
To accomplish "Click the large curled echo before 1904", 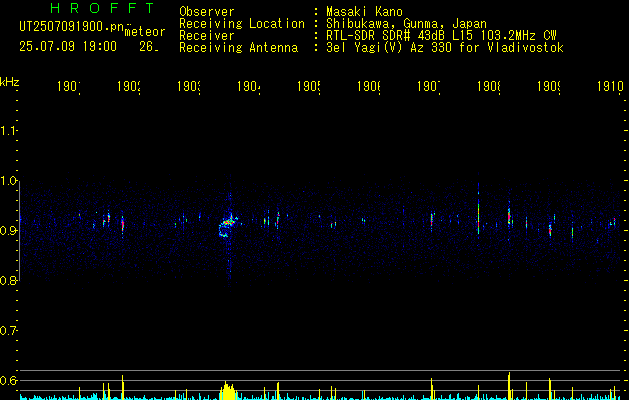I will [x=228, y=225].
